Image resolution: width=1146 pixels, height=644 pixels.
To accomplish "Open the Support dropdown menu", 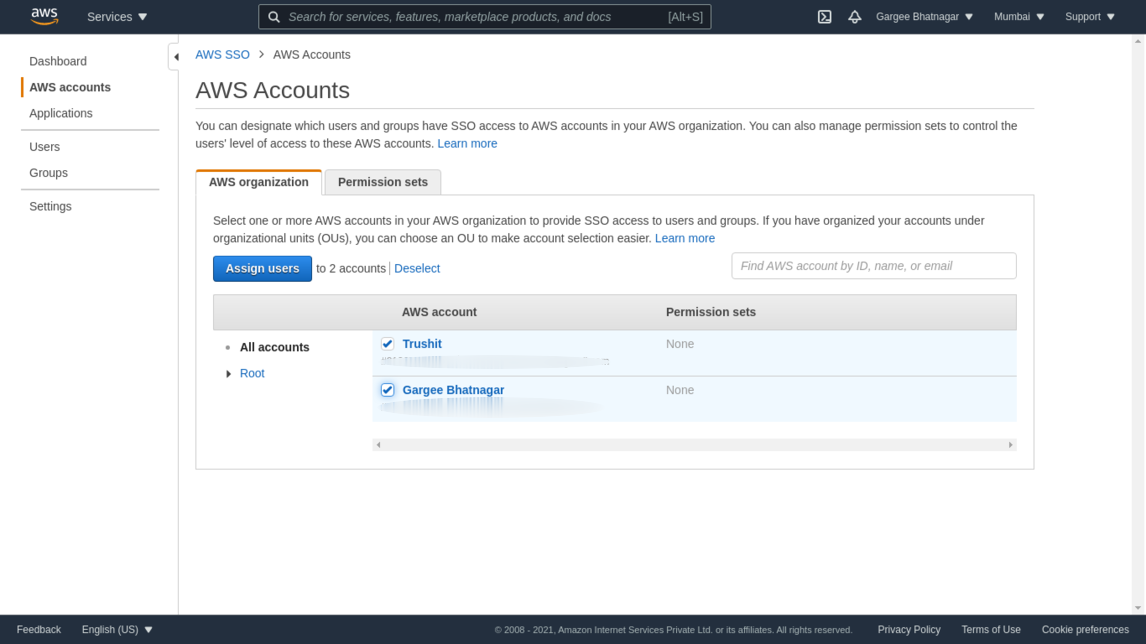I will tap(1089, 17).
